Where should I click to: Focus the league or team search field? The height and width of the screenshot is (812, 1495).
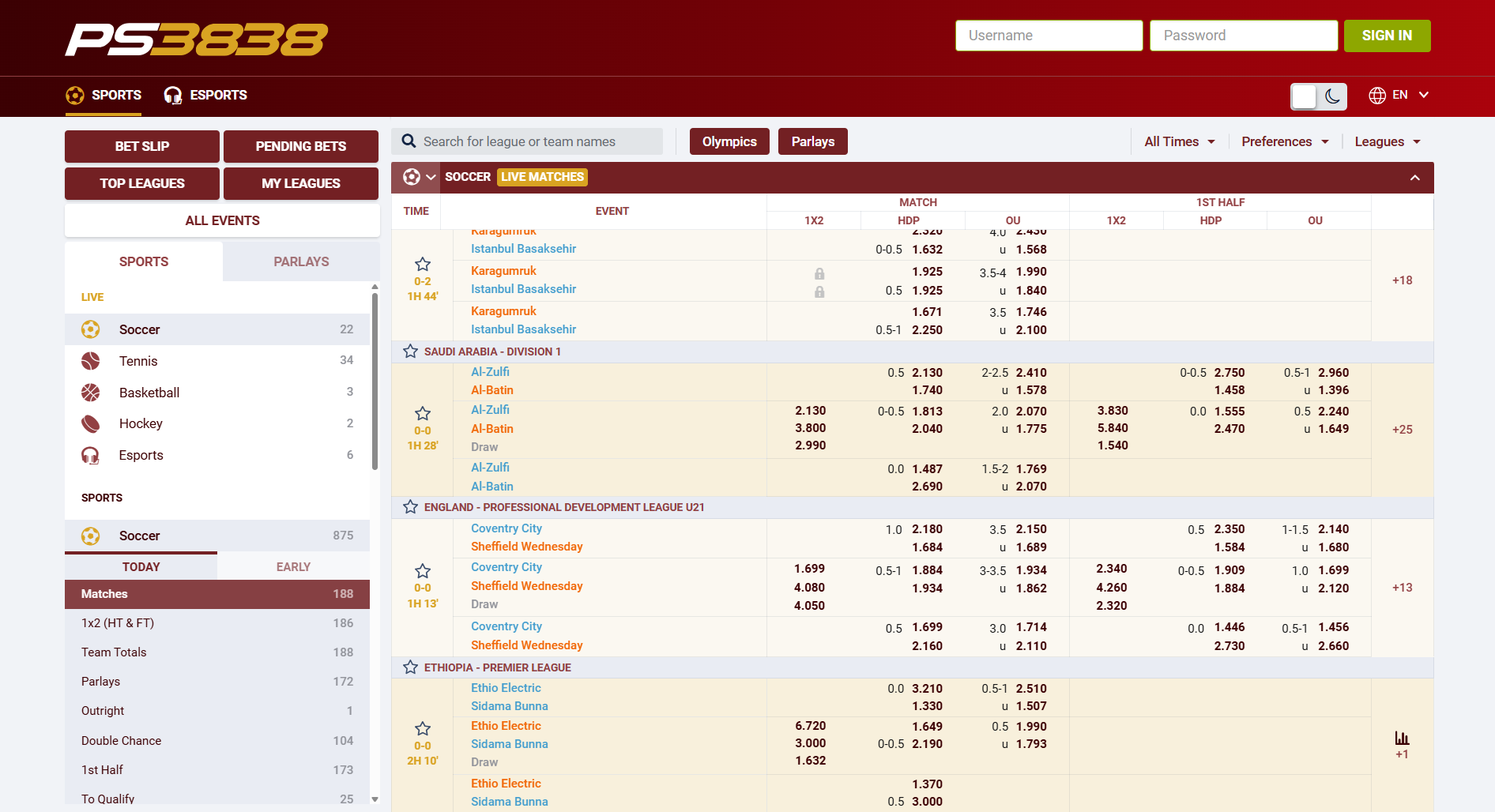(527, 141)
